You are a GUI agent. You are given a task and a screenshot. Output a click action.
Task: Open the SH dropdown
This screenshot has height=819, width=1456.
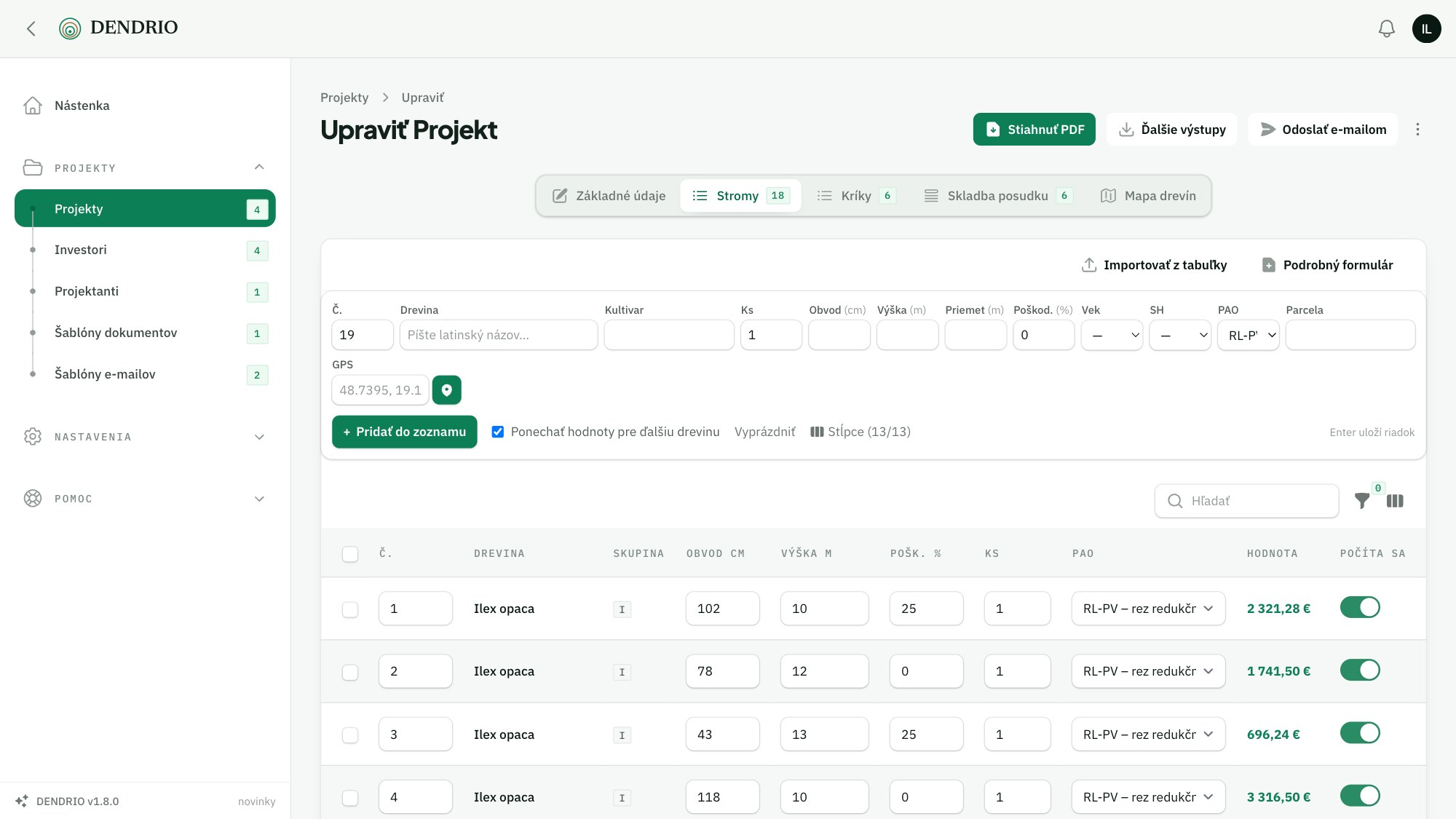coord(1180,336)
